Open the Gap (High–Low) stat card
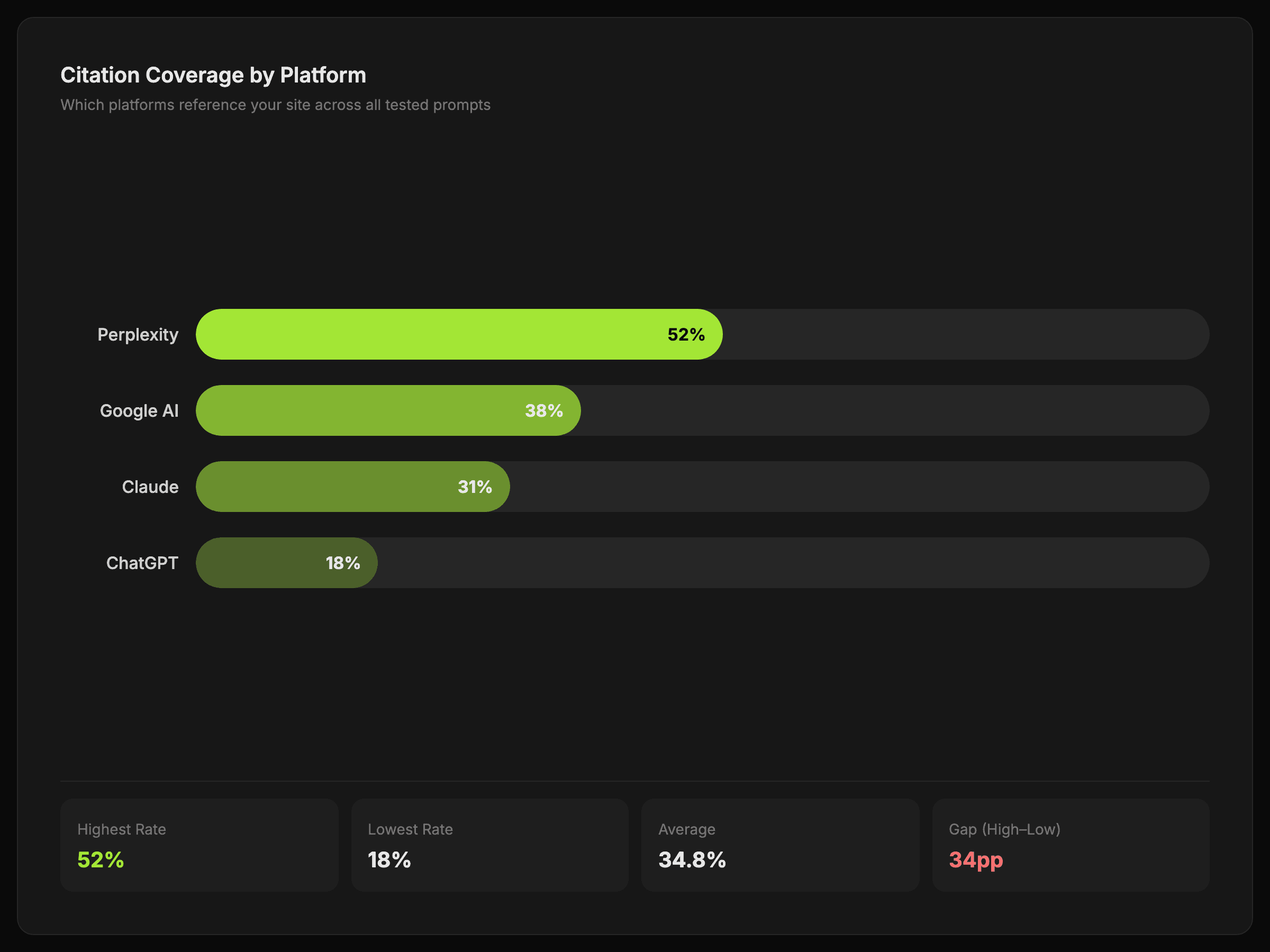Viewport: 1270px width, 952px height. (x=1071, y=845)
